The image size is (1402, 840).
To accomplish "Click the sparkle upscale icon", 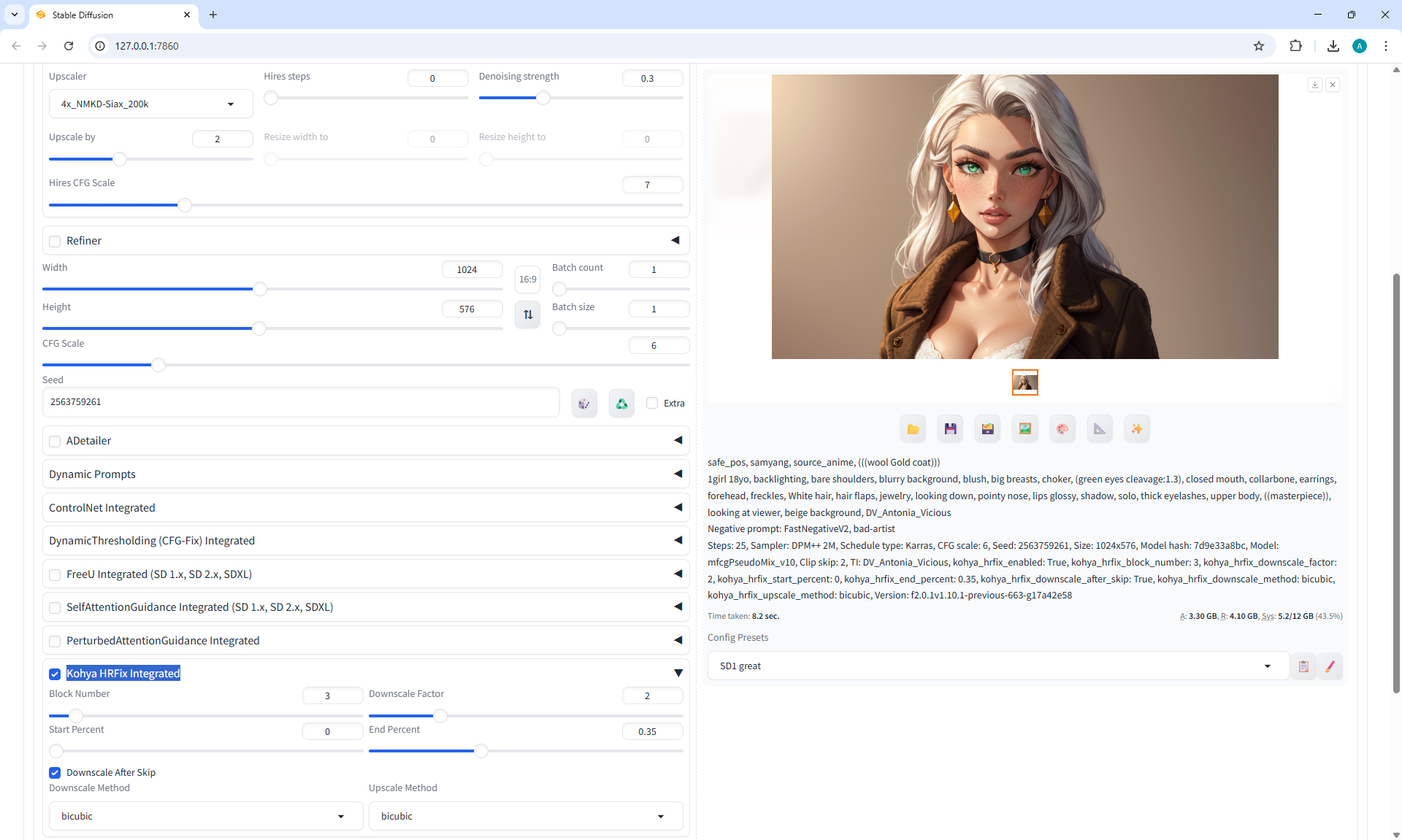I will (1136, 429).
